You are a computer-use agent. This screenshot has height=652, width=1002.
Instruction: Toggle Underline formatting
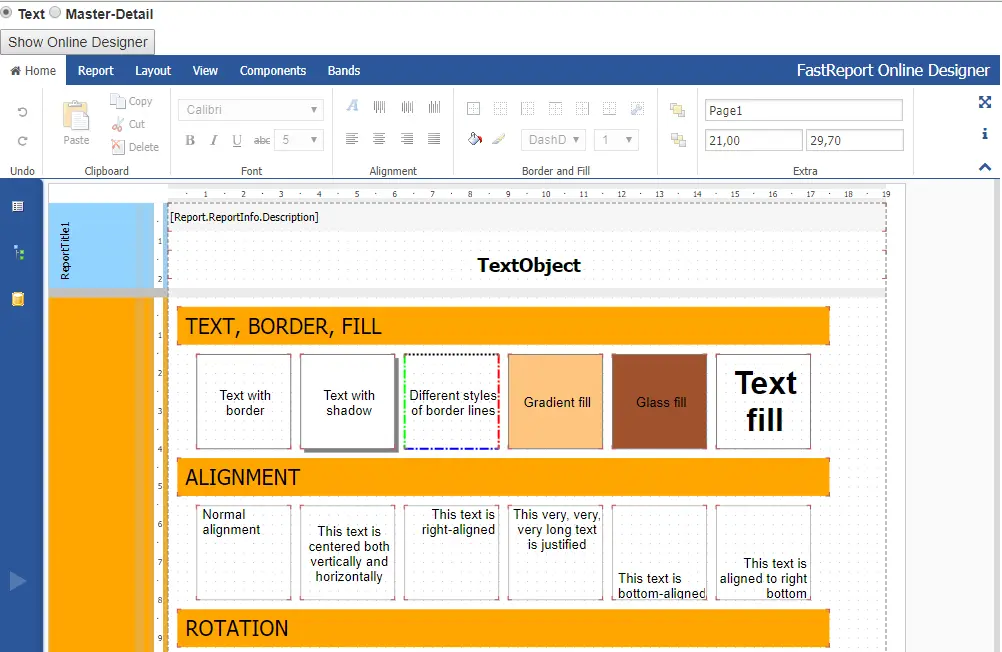237,140
